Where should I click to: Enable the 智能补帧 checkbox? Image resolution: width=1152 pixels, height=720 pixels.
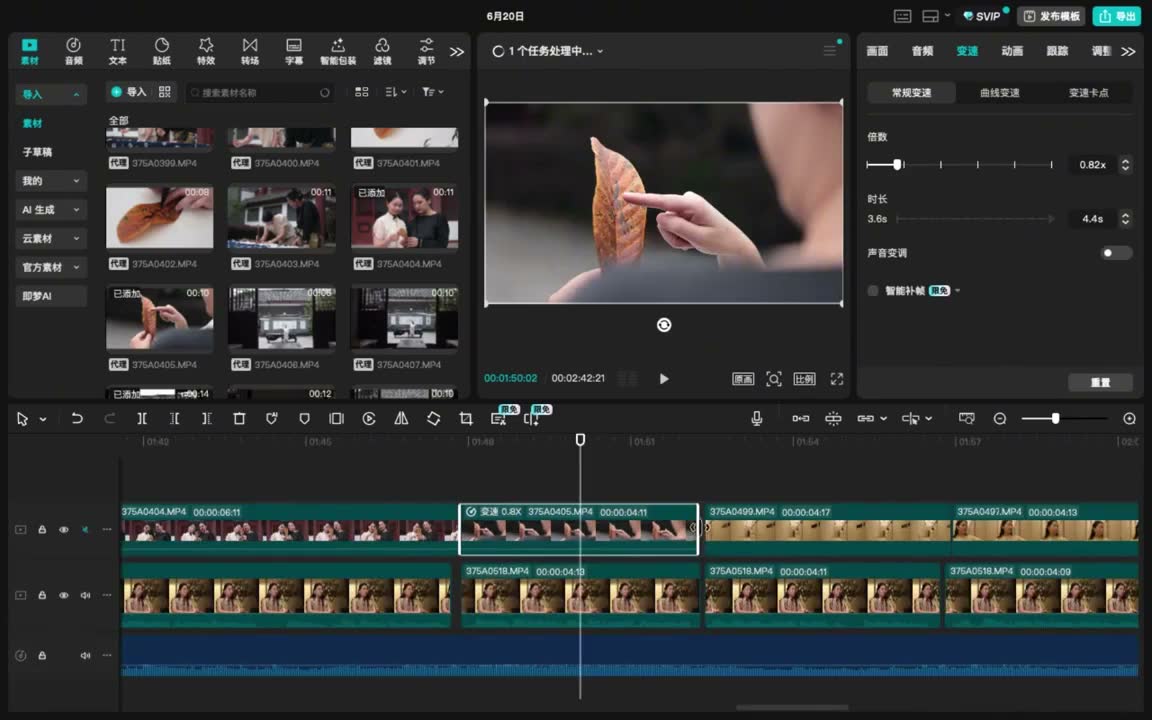click(x=873, y=291)
